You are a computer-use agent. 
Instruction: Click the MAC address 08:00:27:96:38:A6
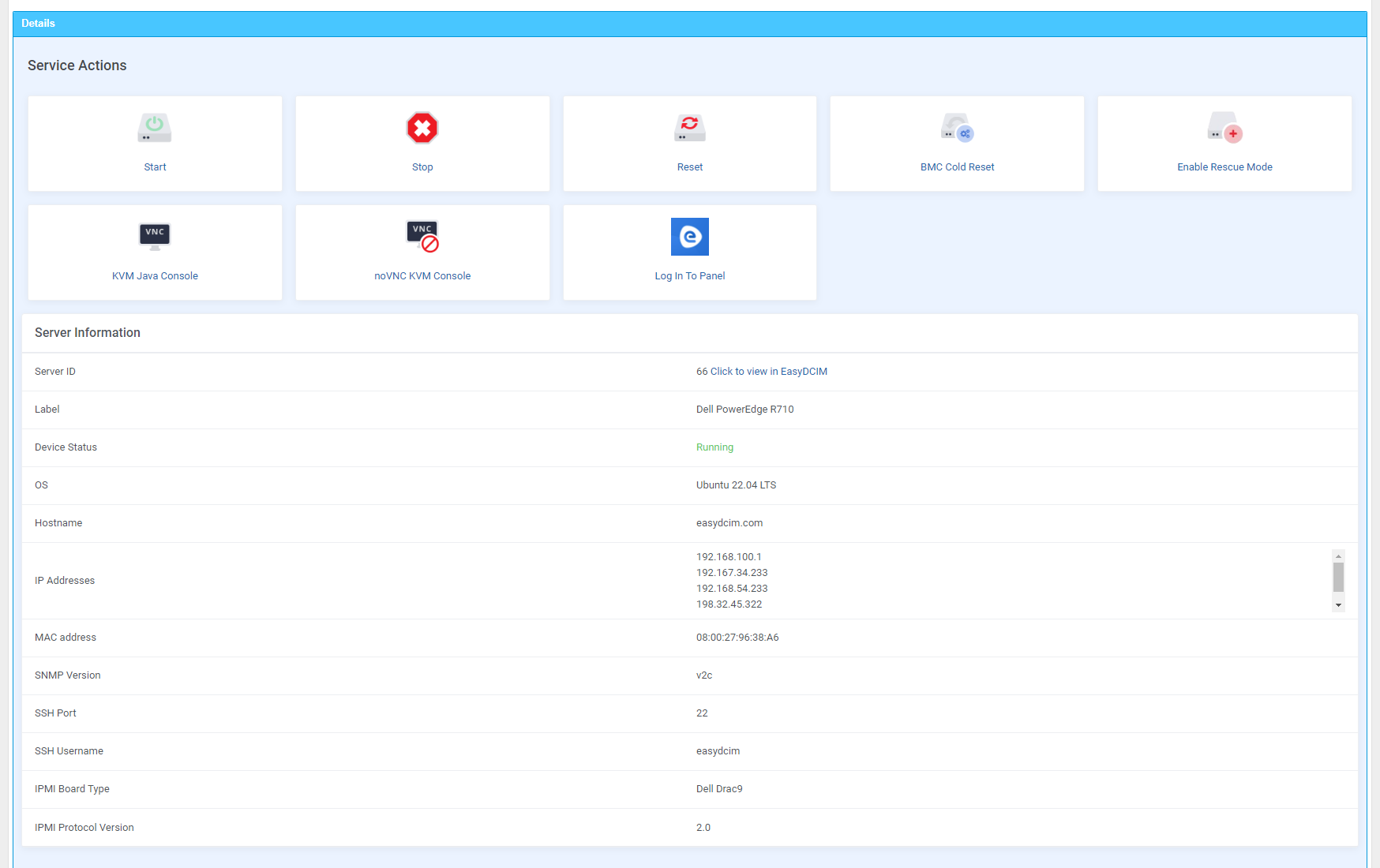pyautogui.click(x=737, y=637)
